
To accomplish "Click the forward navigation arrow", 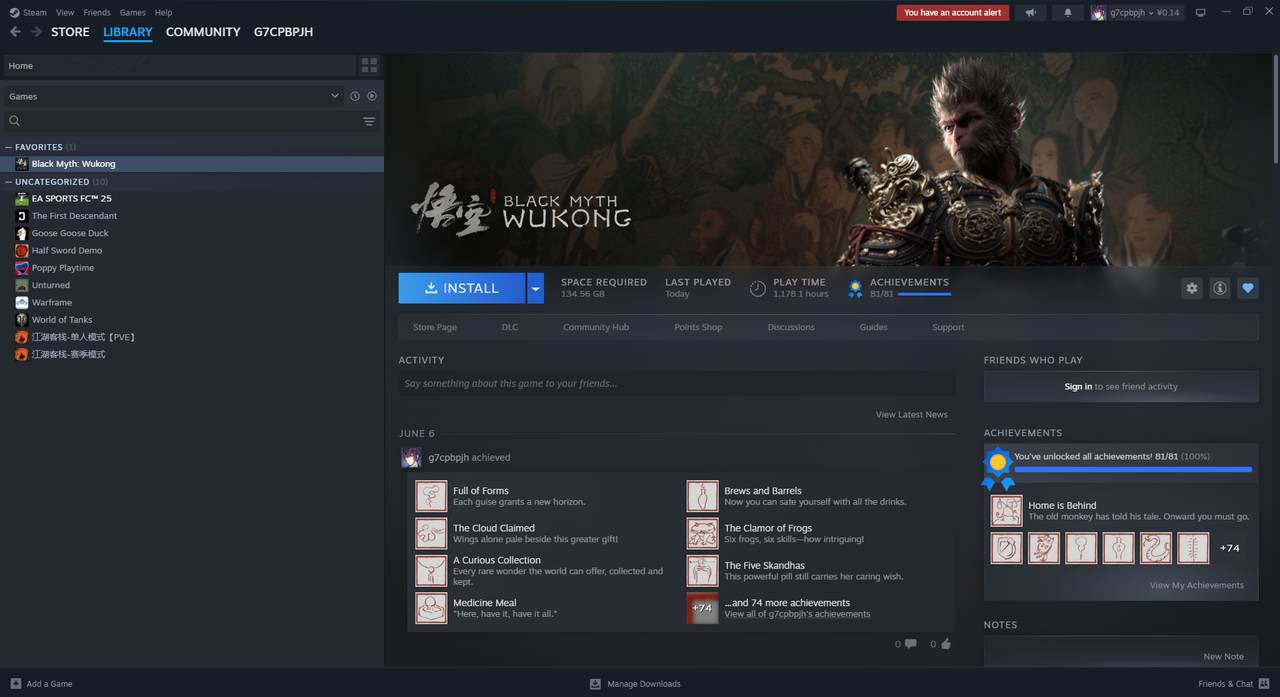I will pyautogui.click(x=36, y=32).
